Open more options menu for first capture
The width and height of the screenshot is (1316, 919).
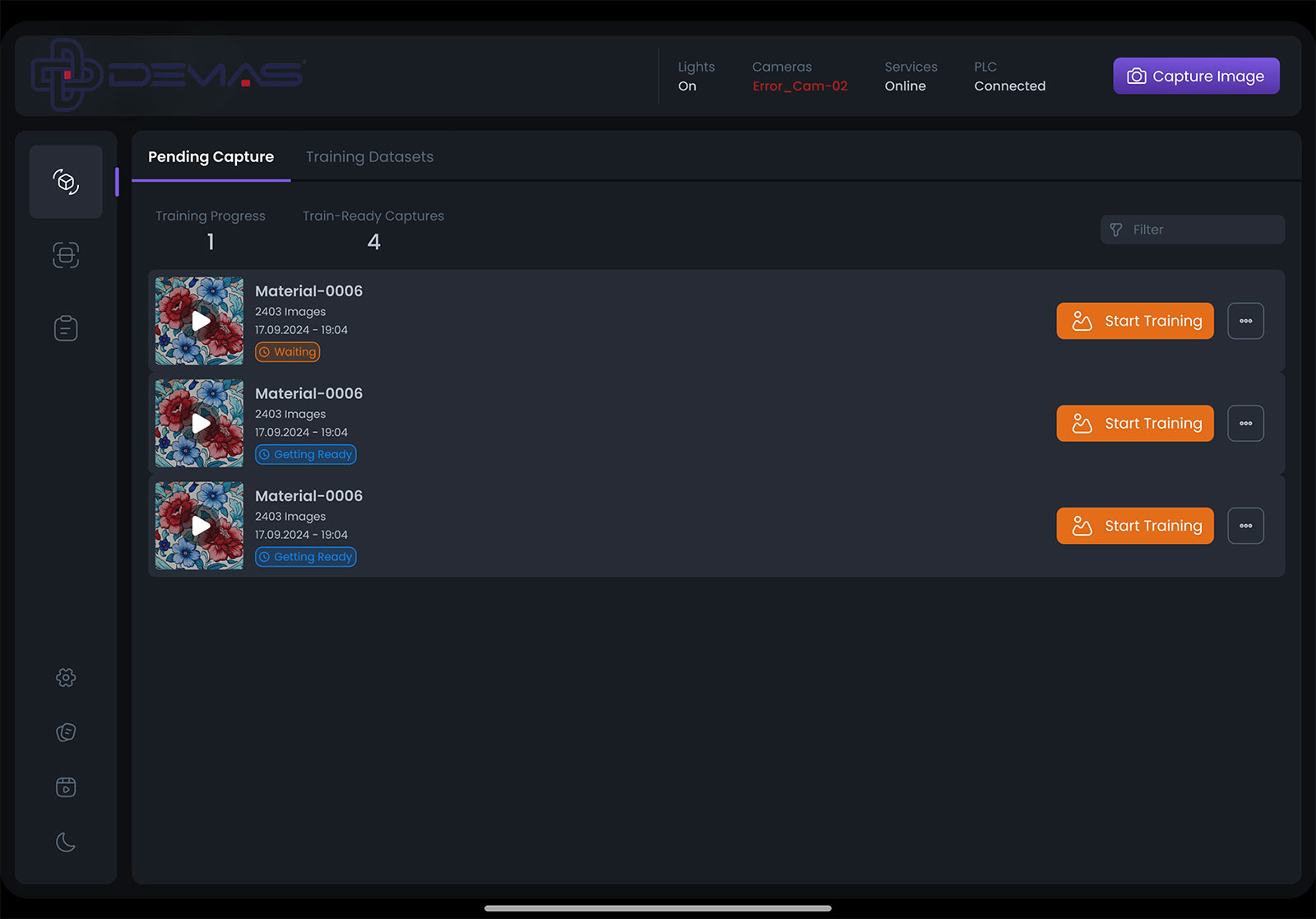1245,321
